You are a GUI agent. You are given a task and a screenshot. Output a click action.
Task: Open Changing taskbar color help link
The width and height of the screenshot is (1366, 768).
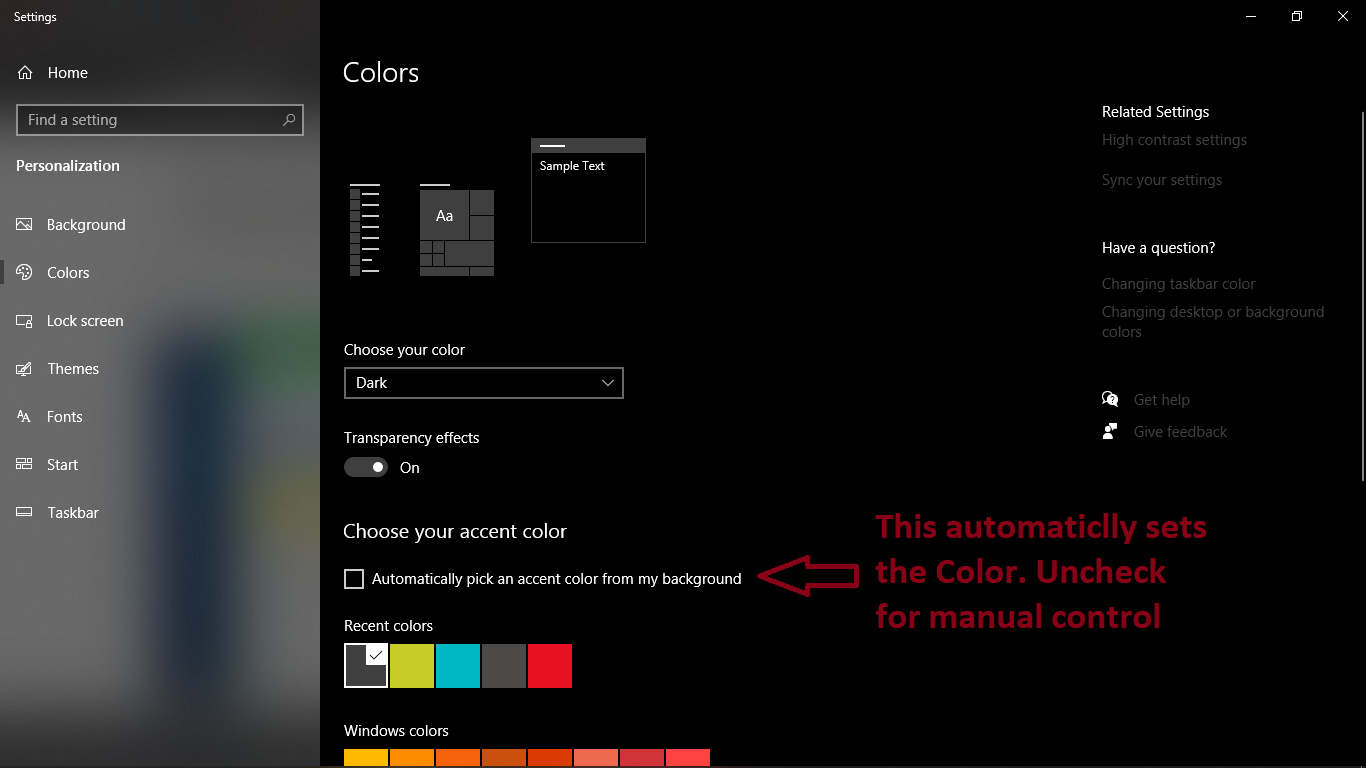coord(1178,284)
